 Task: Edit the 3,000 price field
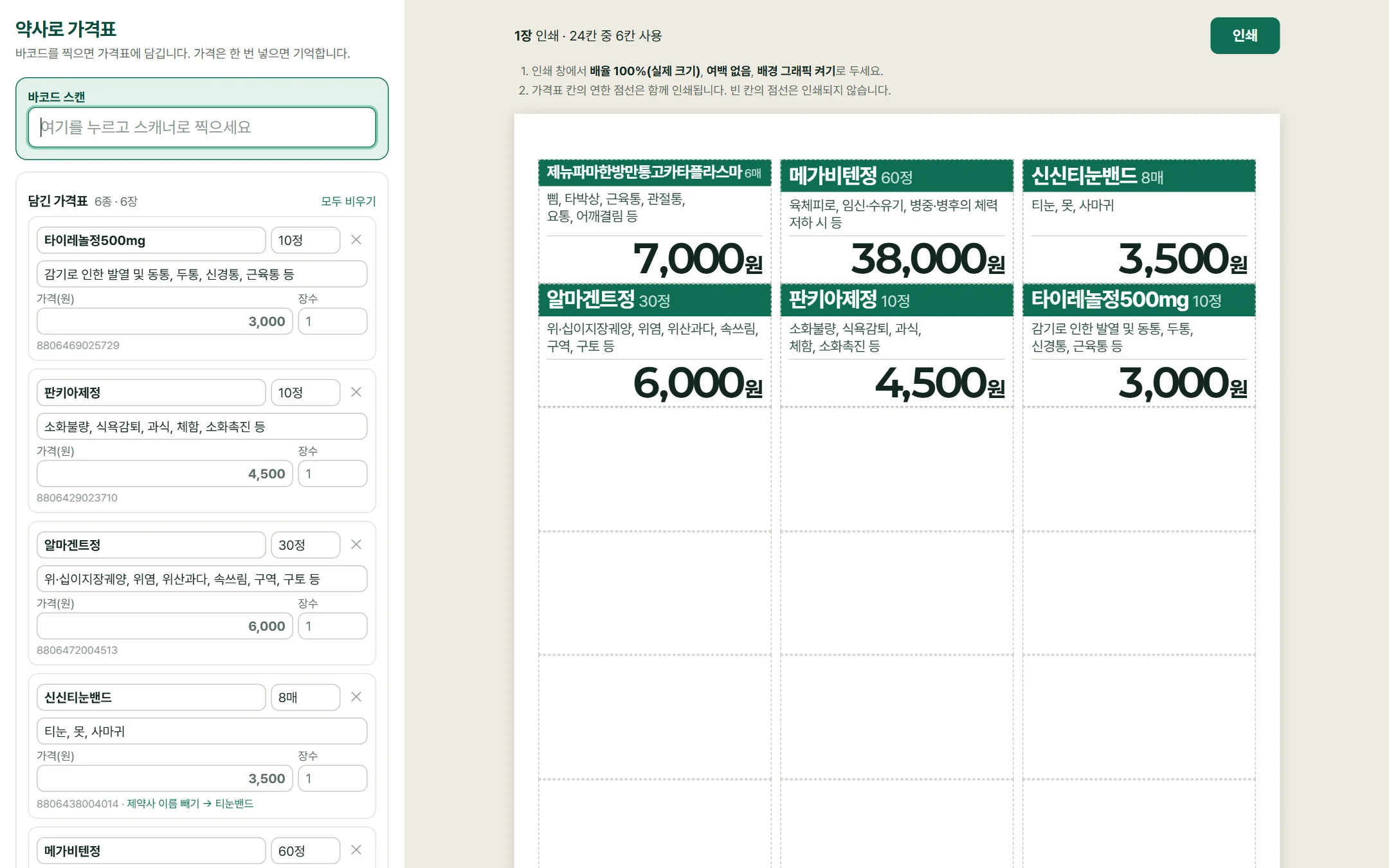coord(165,321)
